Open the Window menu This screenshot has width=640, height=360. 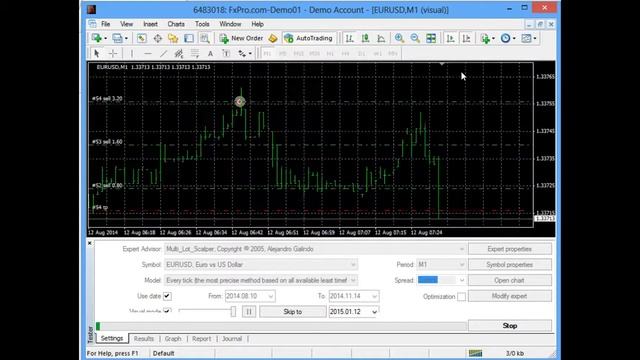(x=230, y=24)
